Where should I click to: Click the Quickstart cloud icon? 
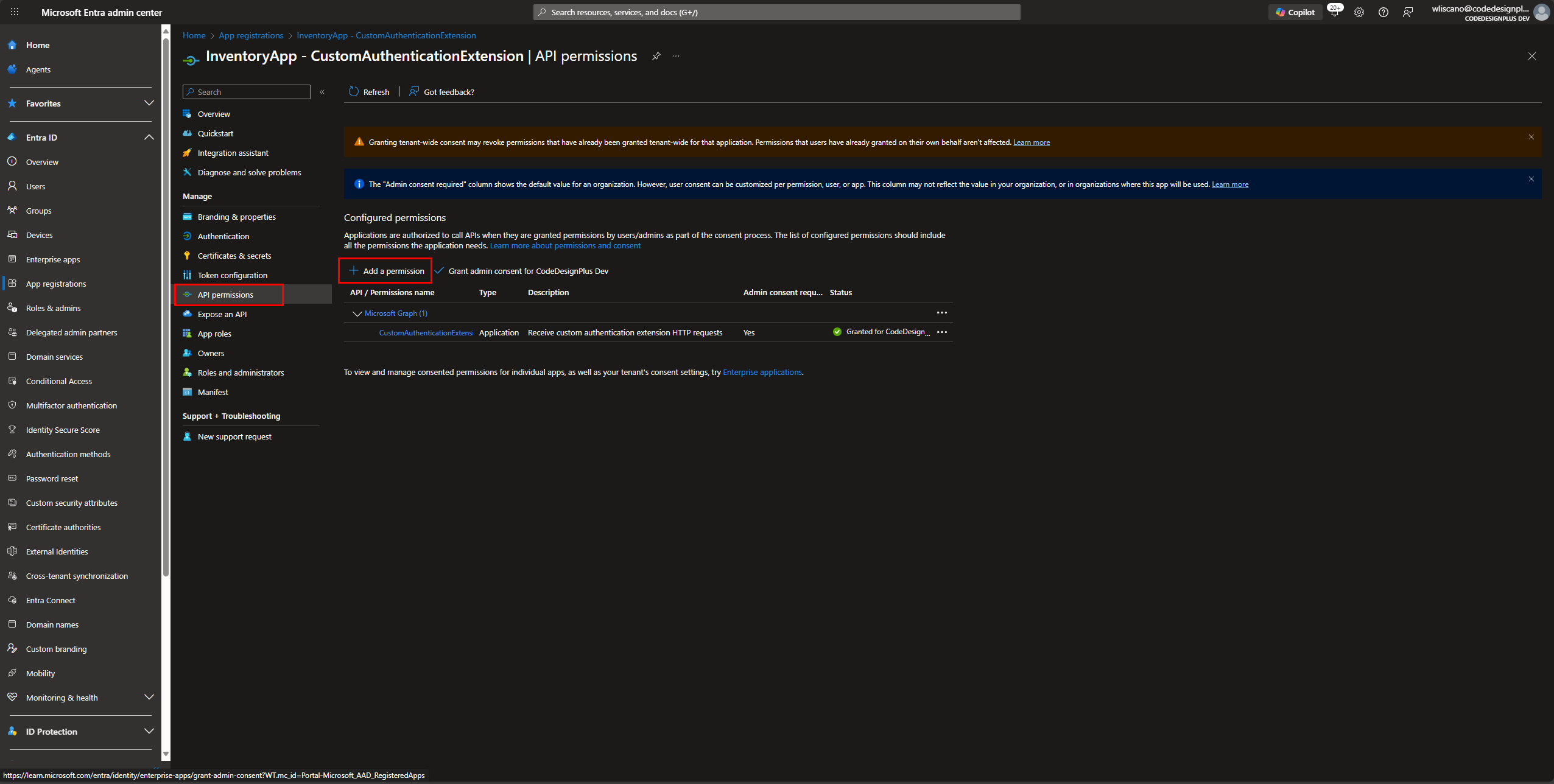point(188,133)
